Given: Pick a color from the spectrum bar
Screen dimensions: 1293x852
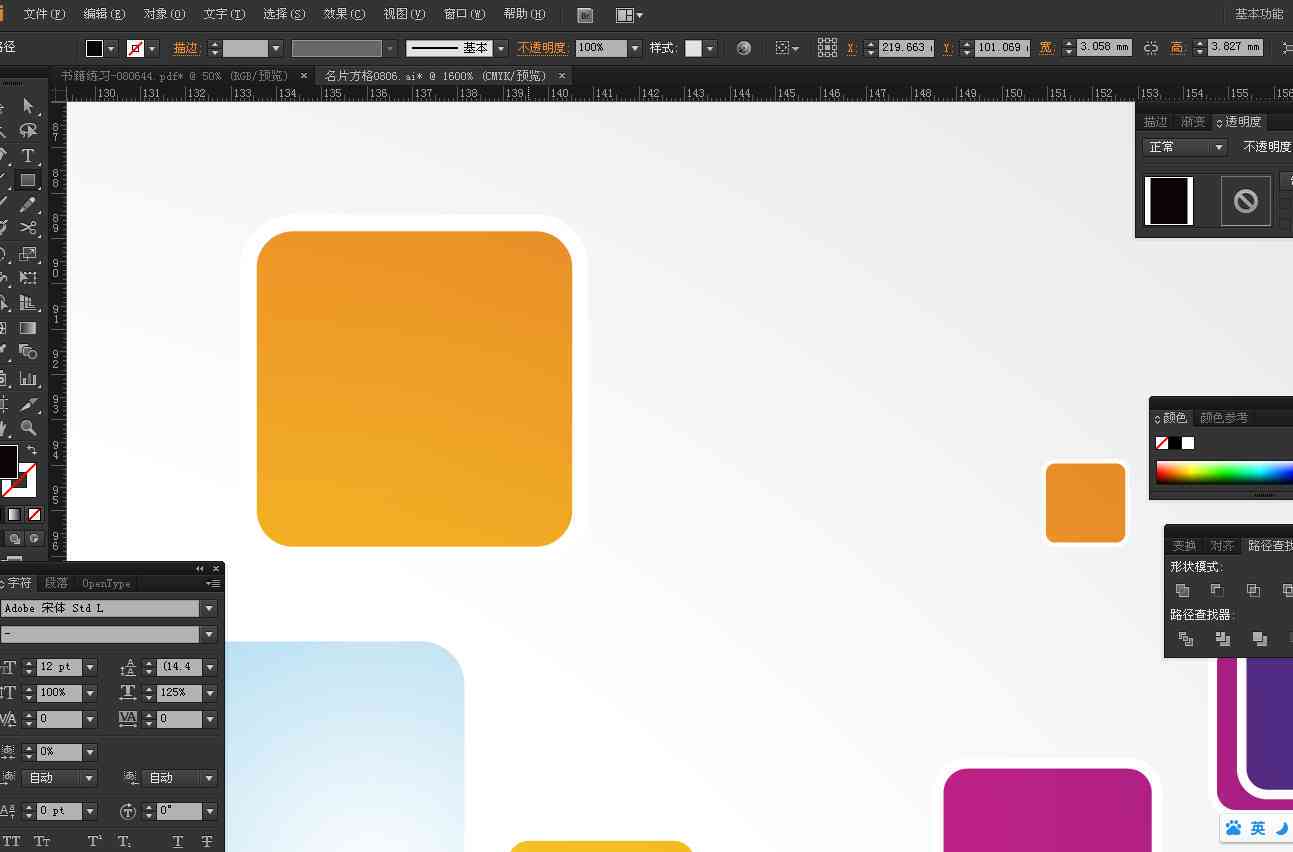Looking at the screenshot, I should (1224, 472).
